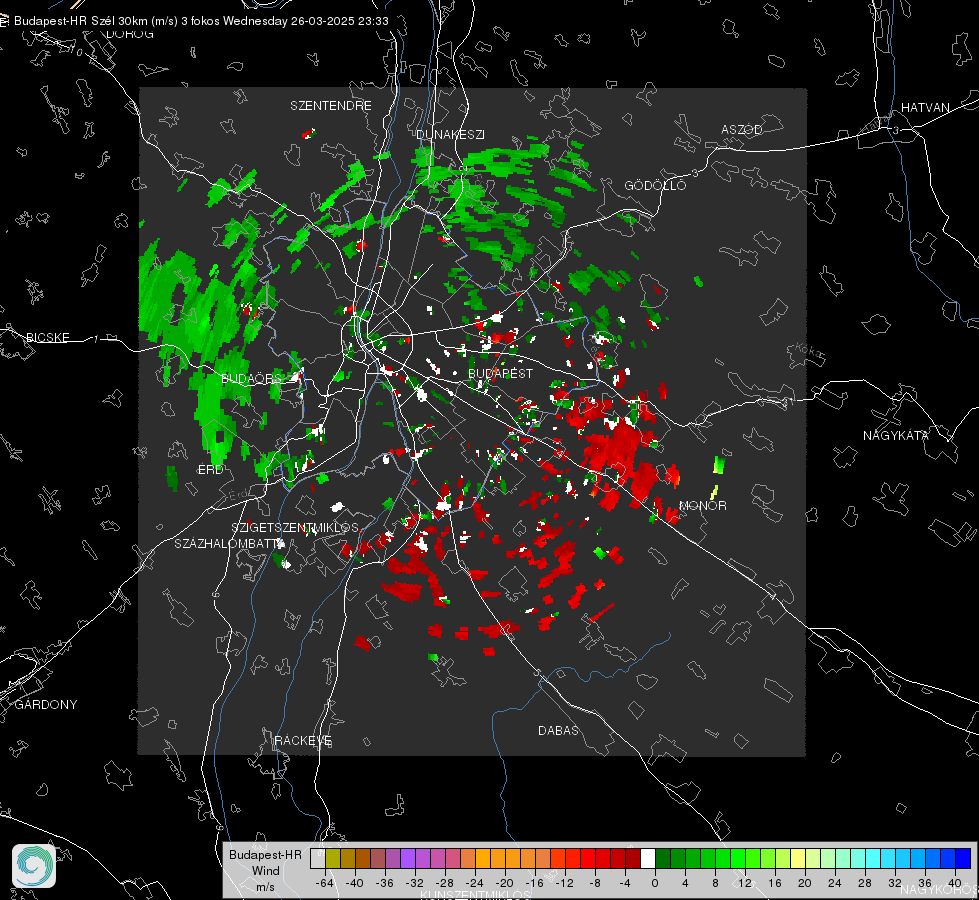Click the DUNAKESZI town label

point(450,135)
